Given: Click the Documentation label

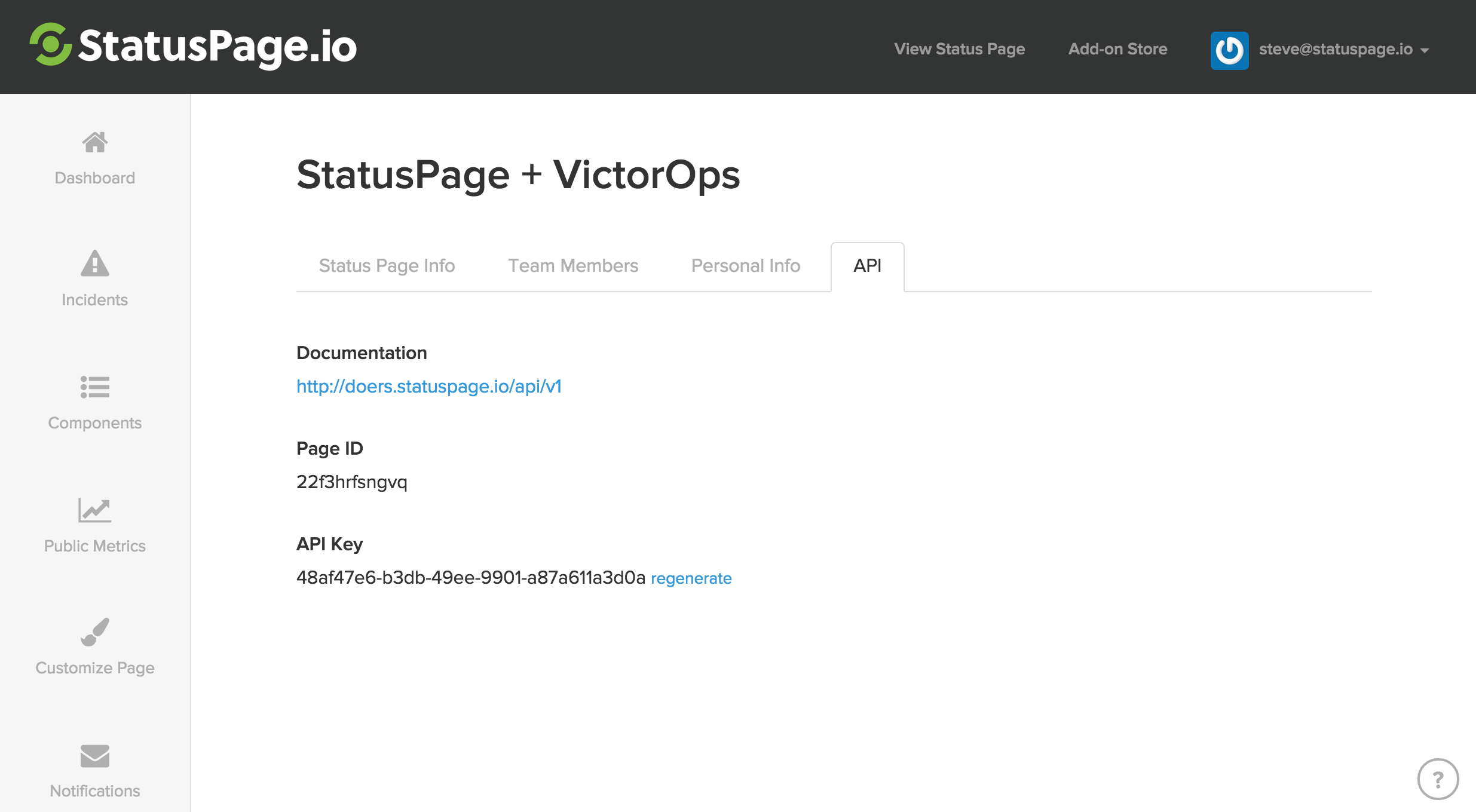Looking at the screenshot, I should (x=362, y=353).
